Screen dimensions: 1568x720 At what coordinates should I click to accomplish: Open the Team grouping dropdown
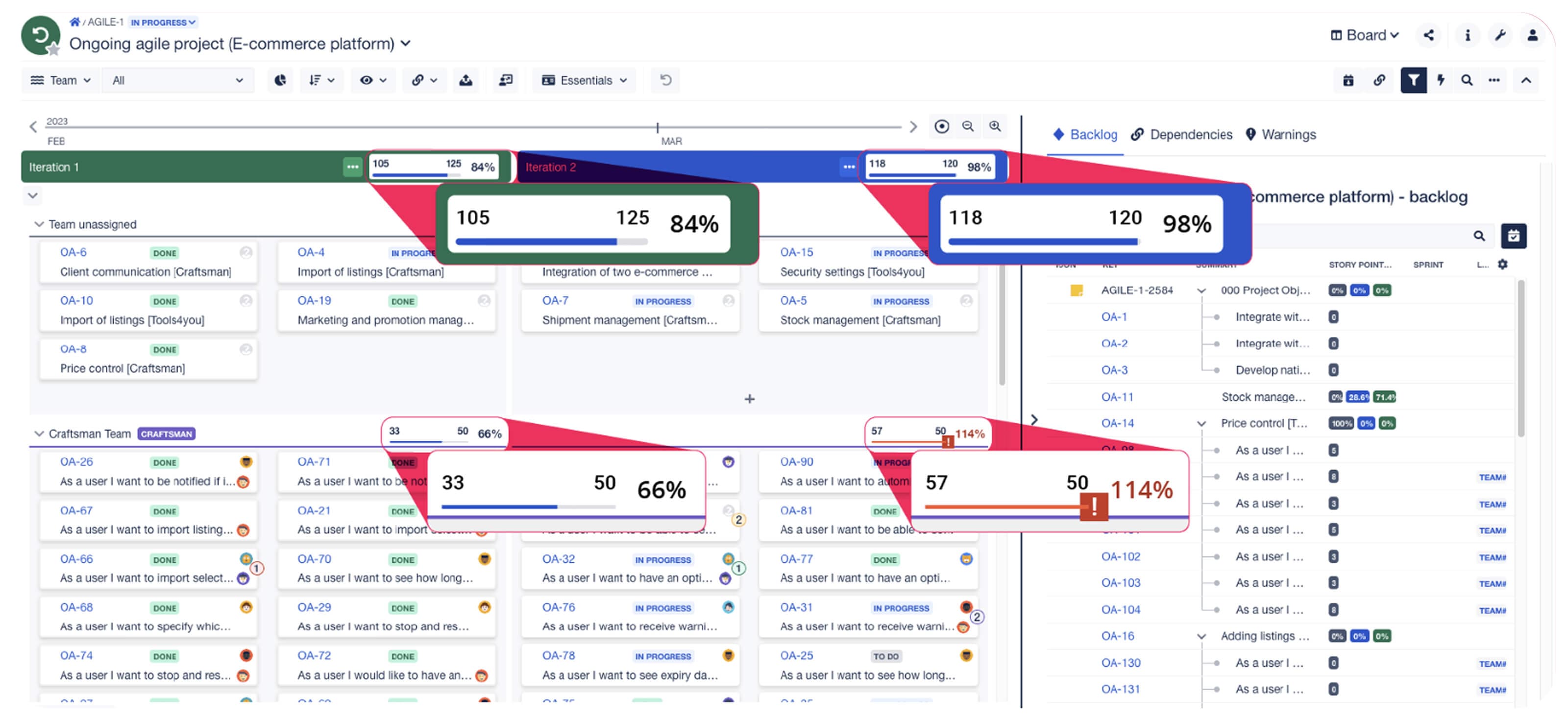click(61, 80)
